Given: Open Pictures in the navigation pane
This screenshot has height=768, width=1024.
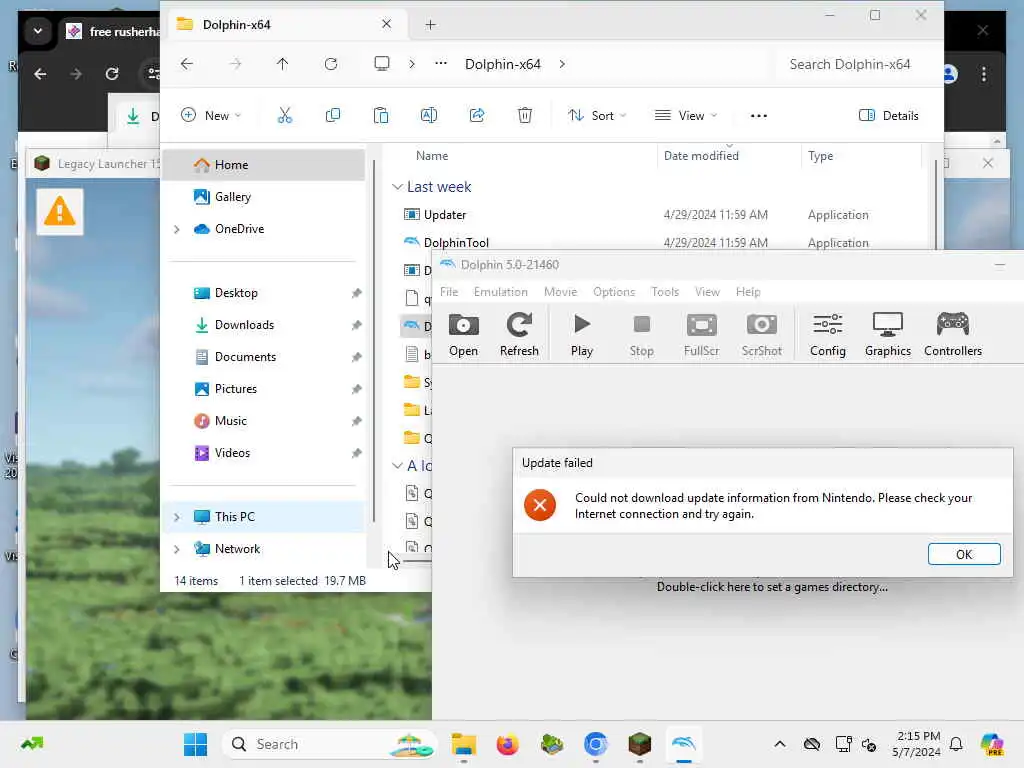Looking at the screenshot, I should point(263,389).
